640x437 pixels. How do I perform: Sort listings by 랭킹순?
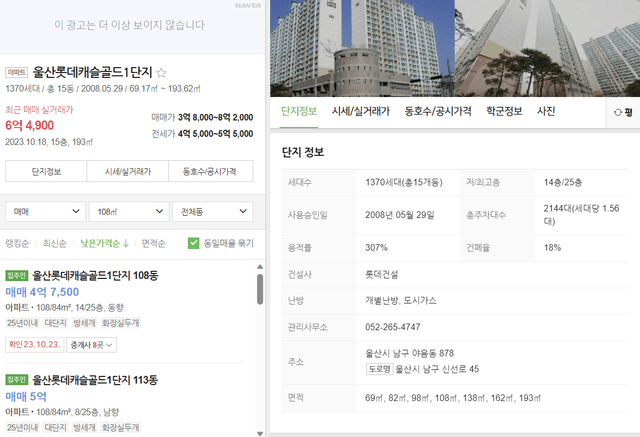17,244
